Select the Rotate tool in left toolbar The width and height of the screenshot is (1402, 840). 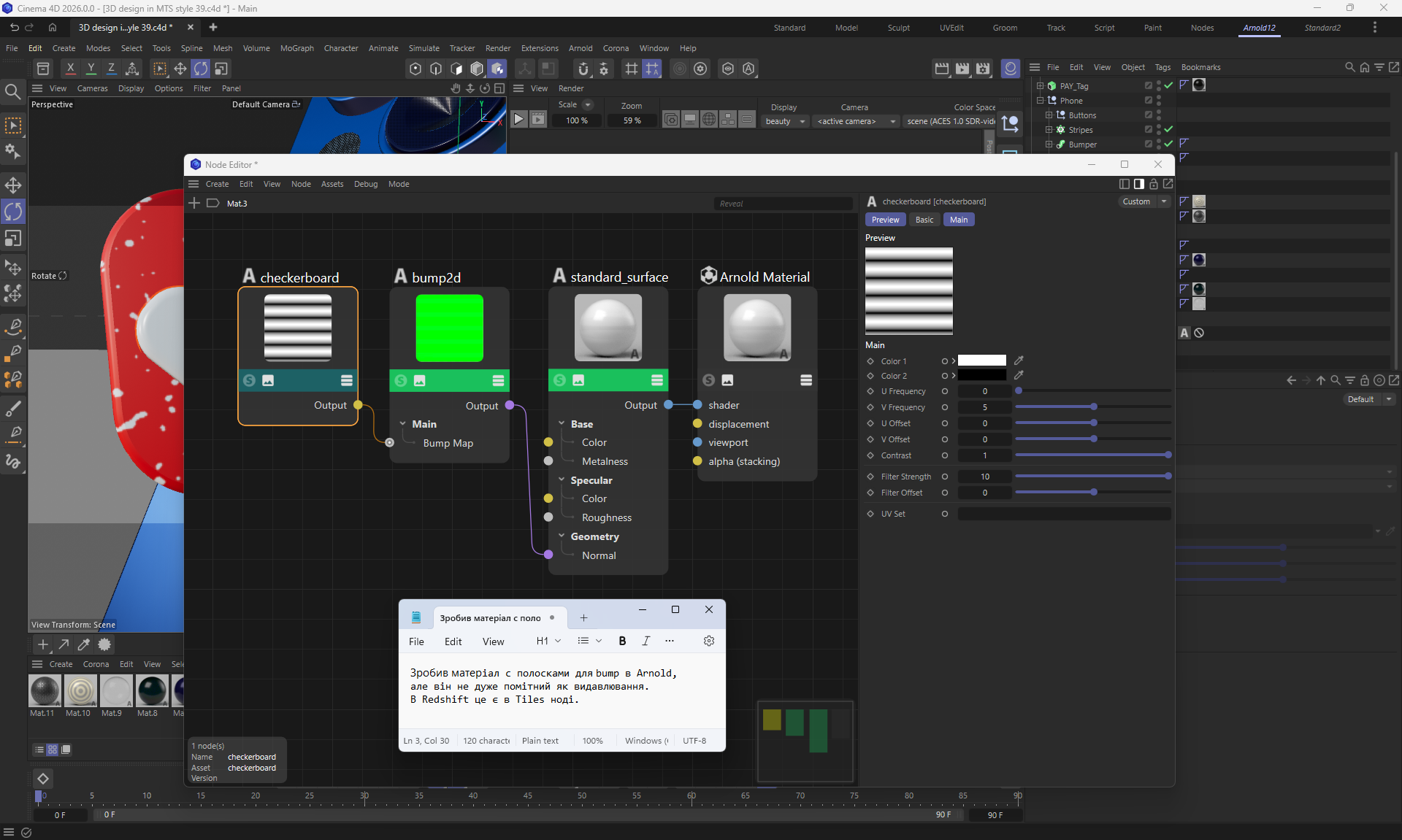[13, 212]
